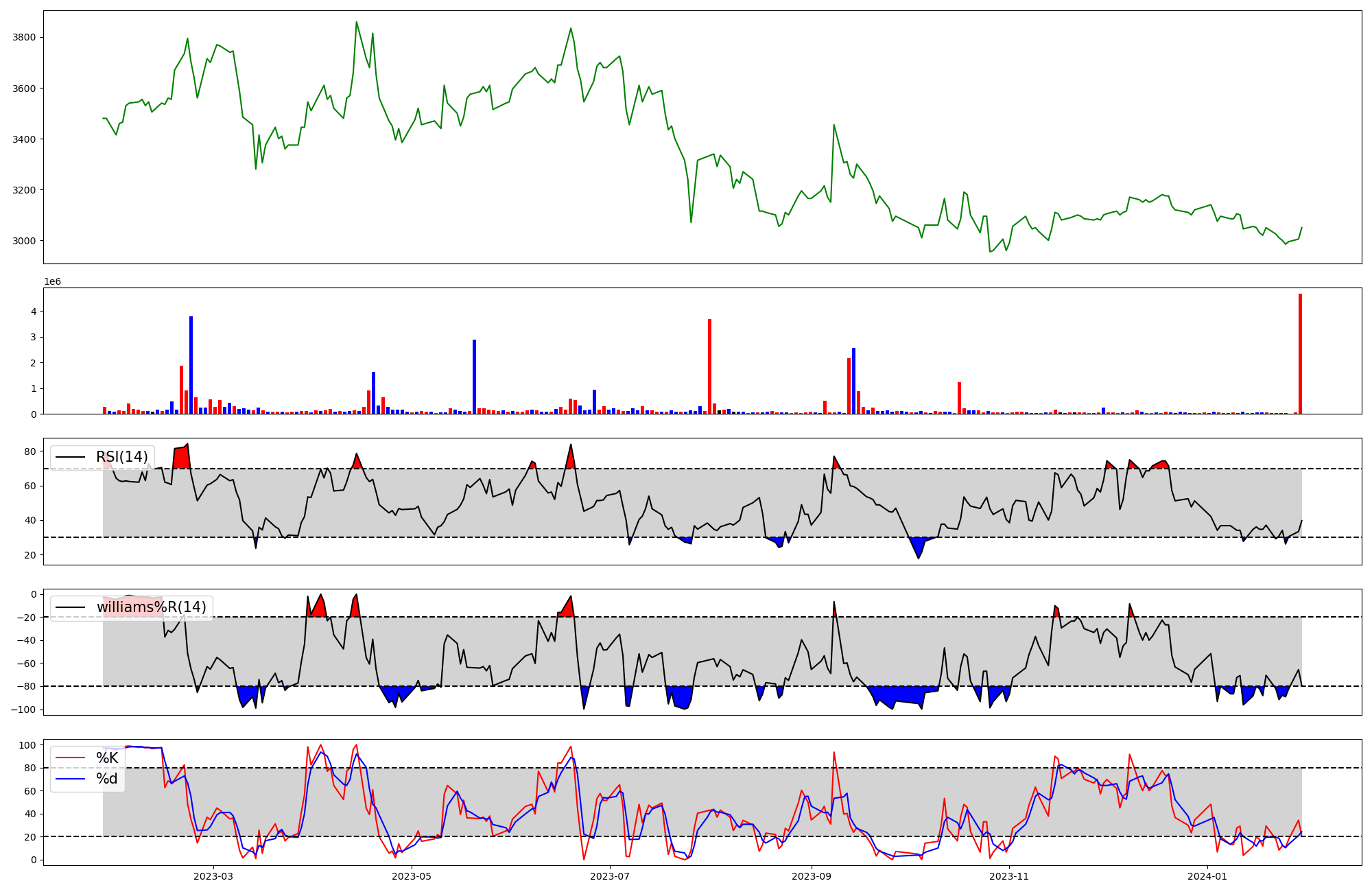Screen dimensions: 1372x892
Task: Click the 2023-03 x-axis date label
Action: [213, 876]
